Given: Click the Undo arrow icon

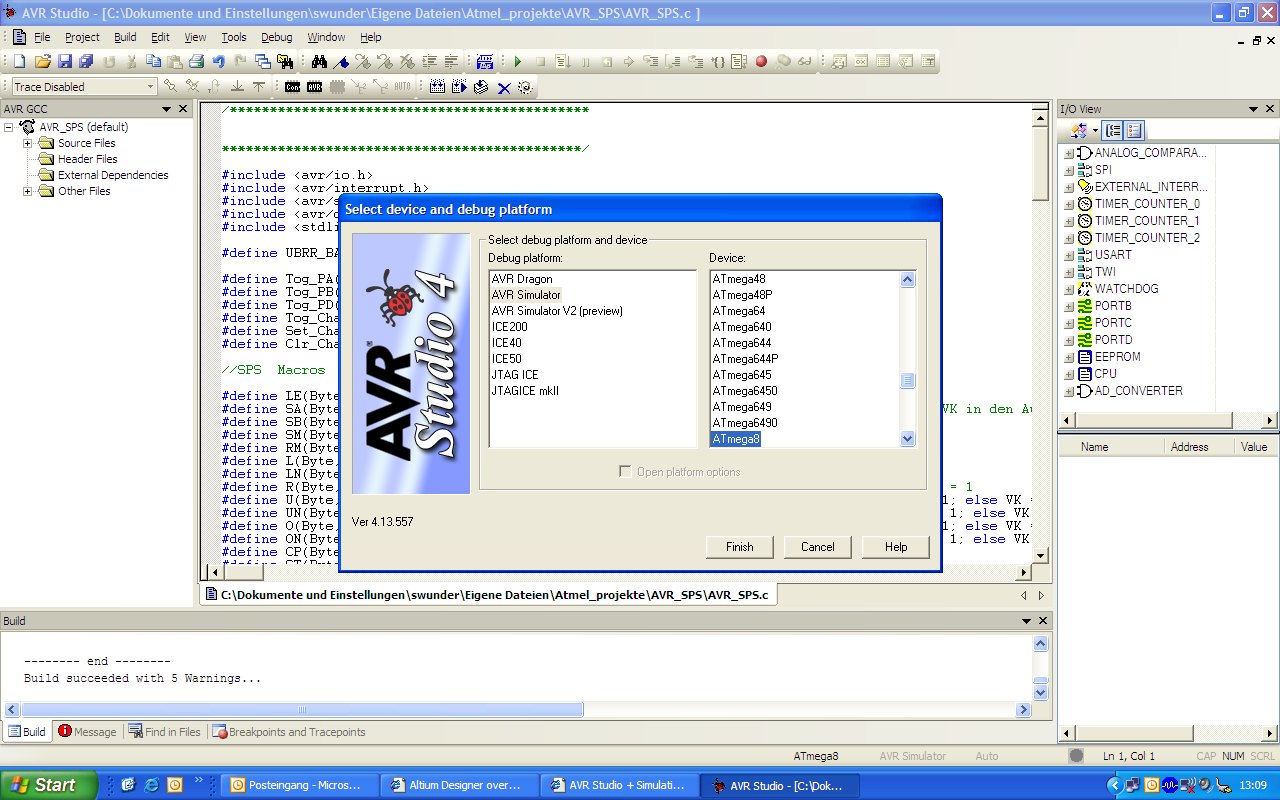Looking at the screenshot, I should [x=218, y=61].
